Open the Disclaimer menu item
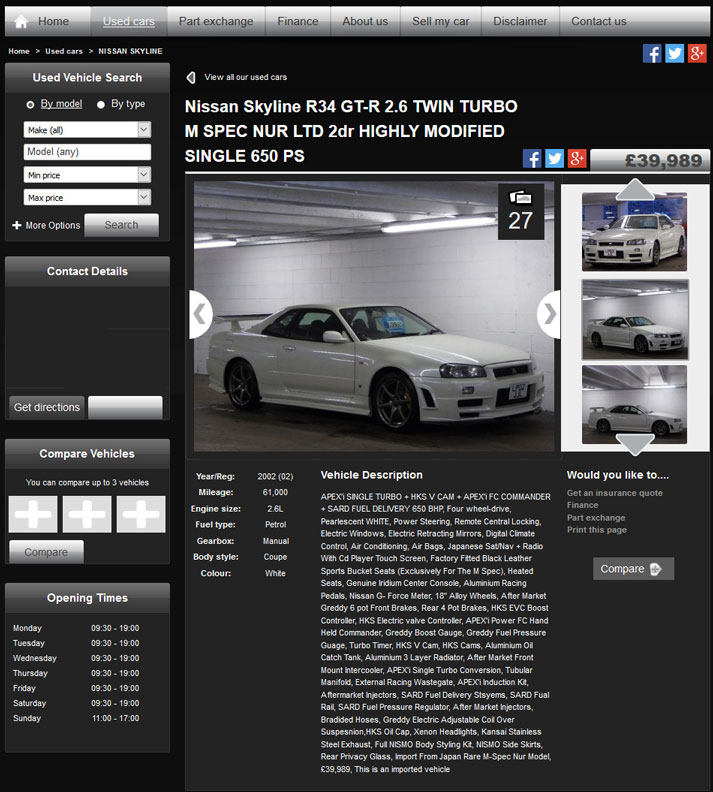This screenshot has height=792, width=713. (x=520, y=21)
